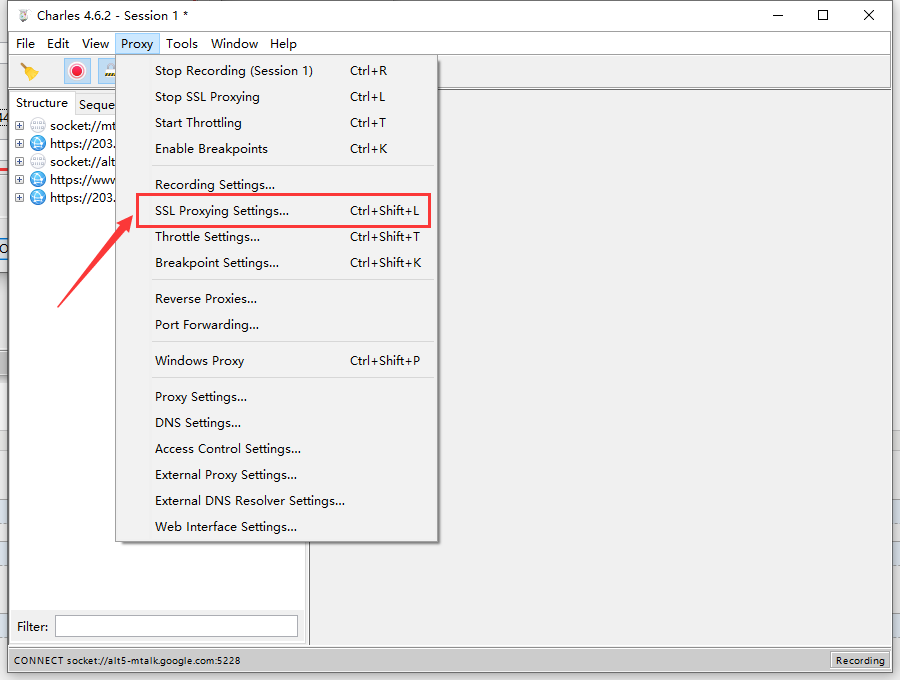
Task: Toggle the red record toolbar button
Action: [x=77, y=71]
